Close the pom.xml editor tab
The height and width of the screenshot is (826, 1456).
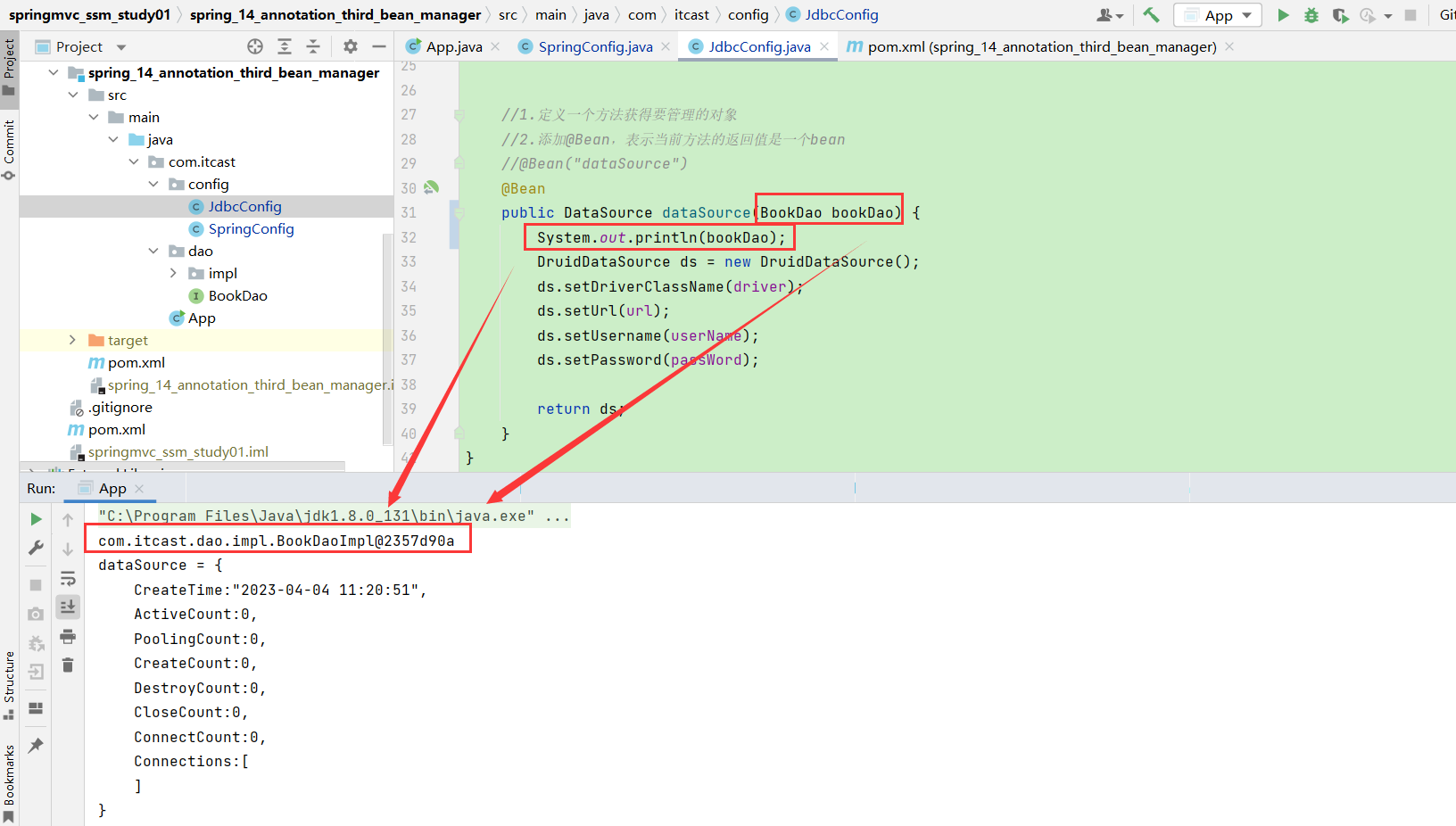[x=1229, y=46]
